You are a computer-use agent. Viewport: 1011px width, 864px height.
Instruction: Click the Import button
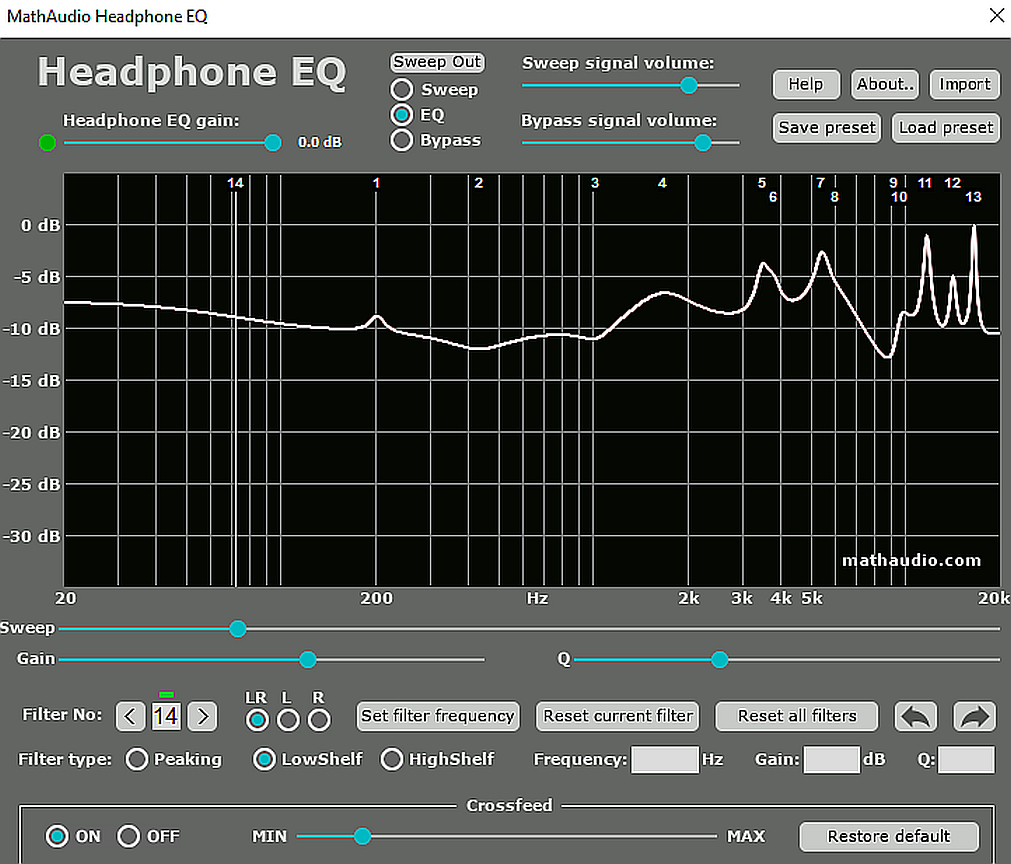pyautogui.click(x=965, y=84)
